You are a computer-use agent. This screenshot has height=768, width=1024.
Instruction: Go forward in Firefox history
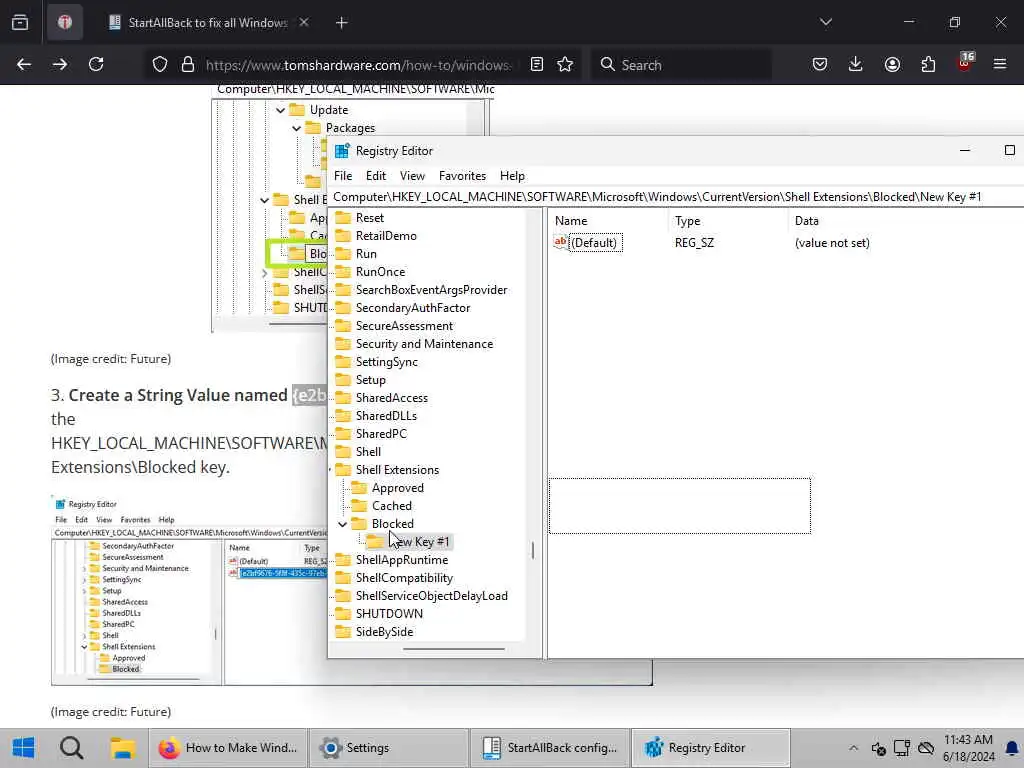click(x=59, y=64)
